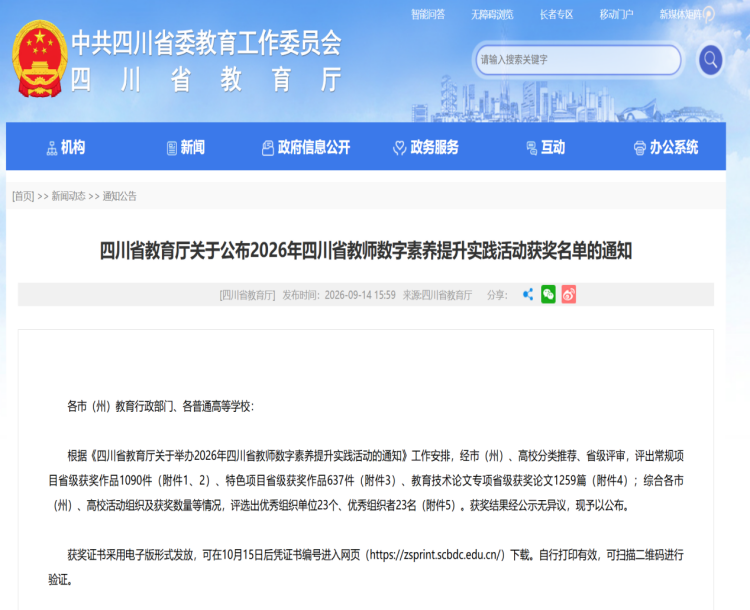750x610 pixels.
Task: Open the 互动 navigation item
Action: tap(546, 147)
